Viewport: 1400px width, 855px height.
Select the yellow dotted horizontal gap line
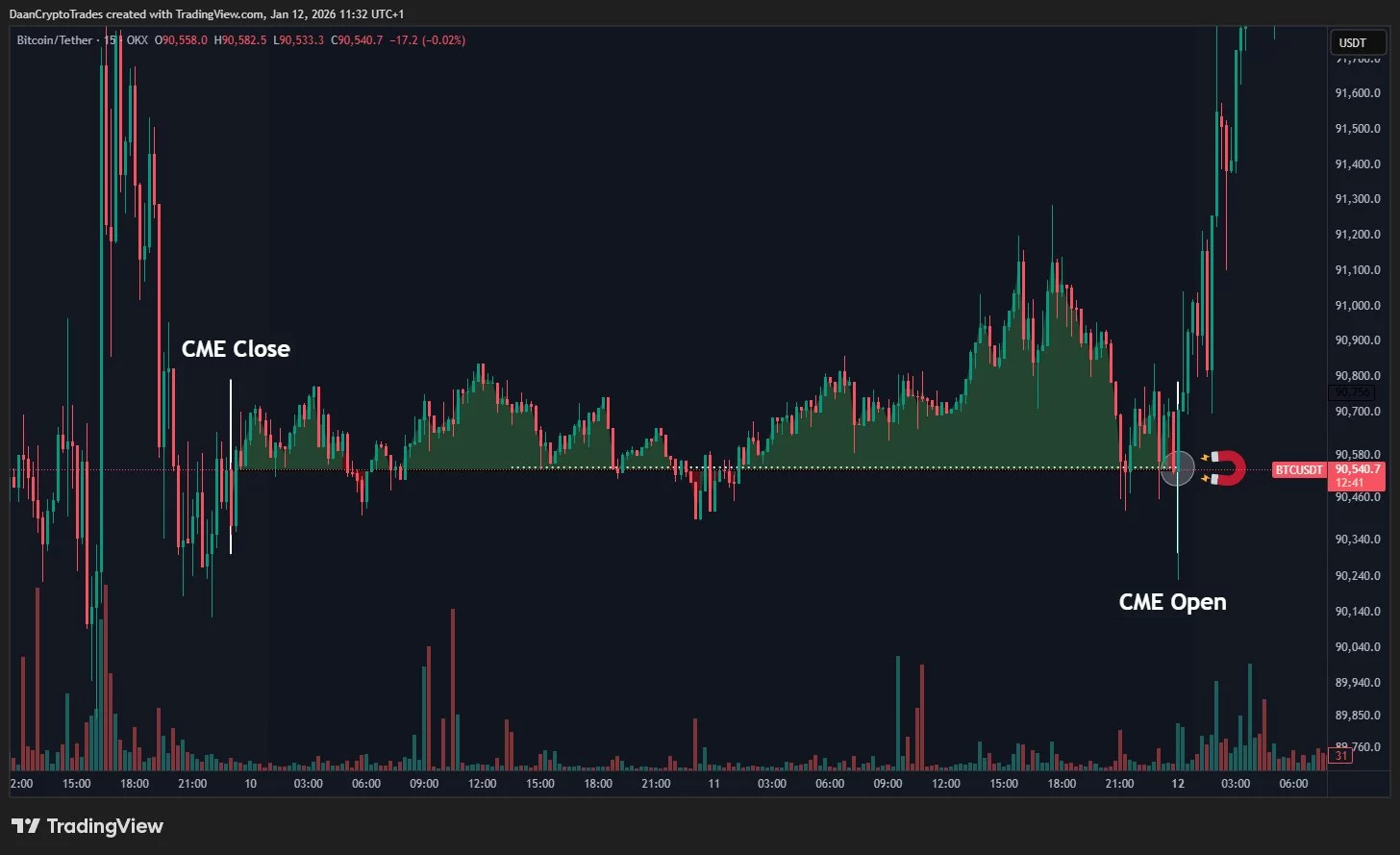click(x=817, y=467)
